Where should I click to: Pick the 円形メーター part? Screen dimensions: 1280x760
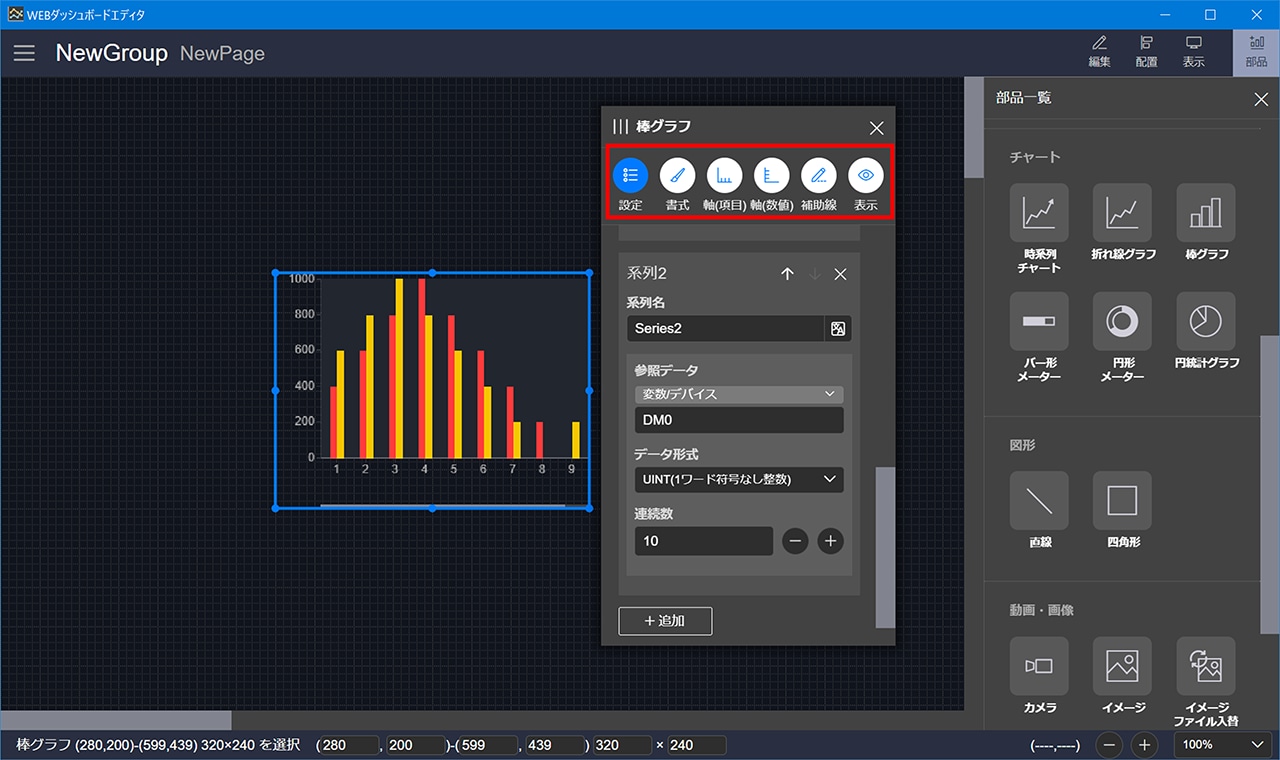1122,321
